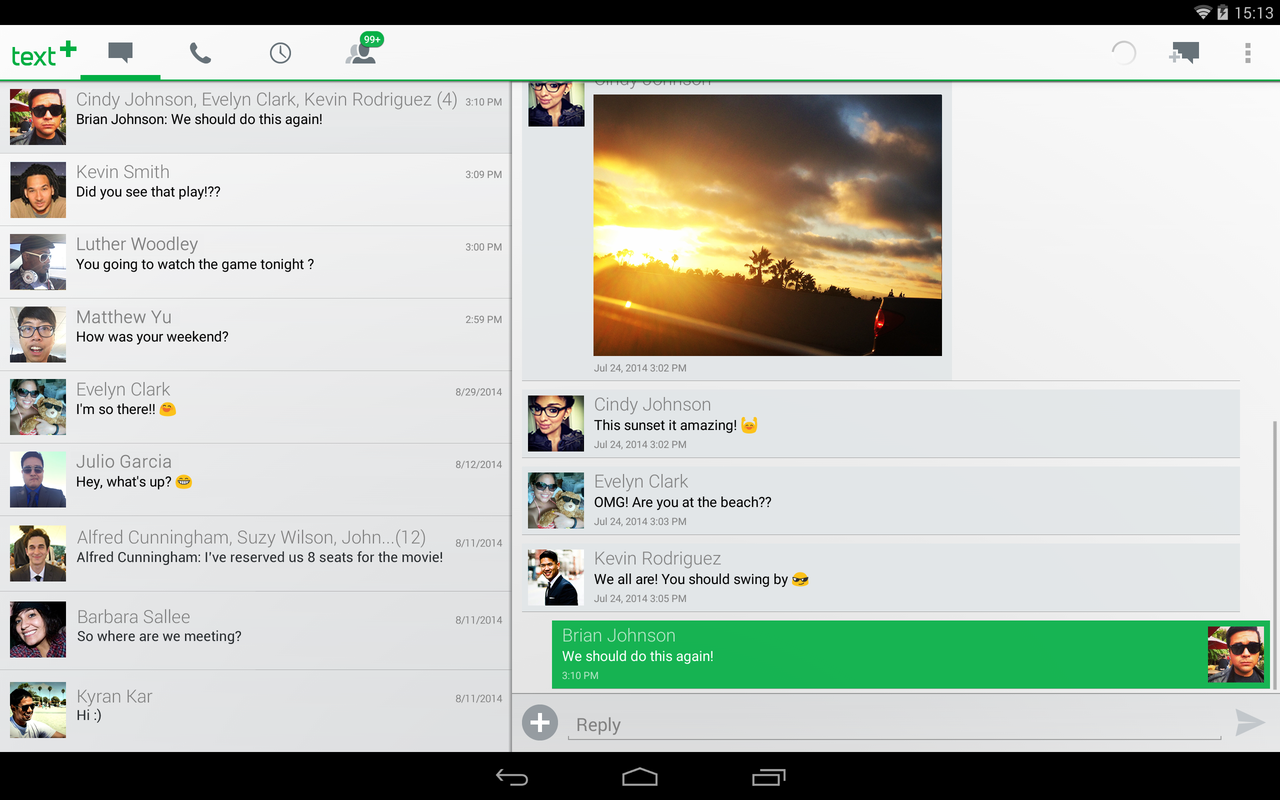Viewport: 1280px width, 800px height.
Task: Tap the 3:09 PM timestamp on Kevin Smith
Action: pyautogui.click(x=483, y=174)
